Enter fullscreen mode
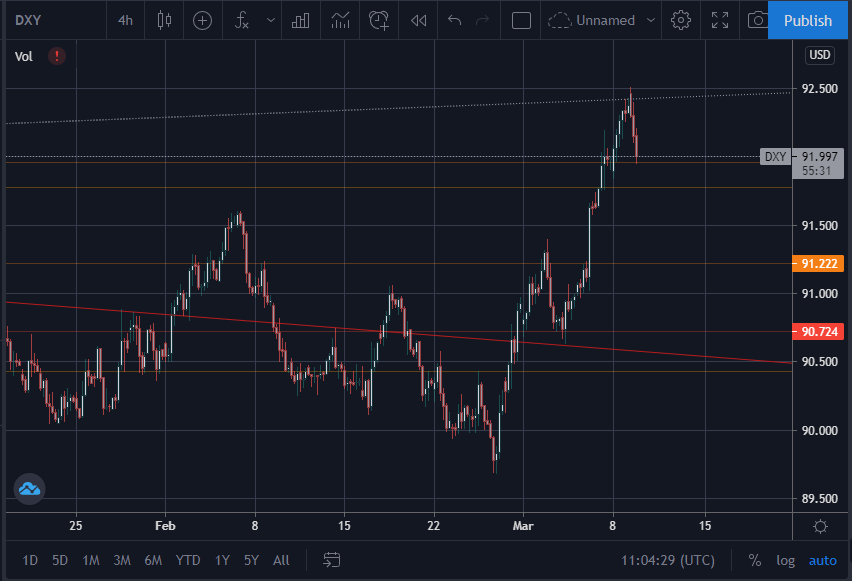The image size is (852, 581). (x=720, y=21)
